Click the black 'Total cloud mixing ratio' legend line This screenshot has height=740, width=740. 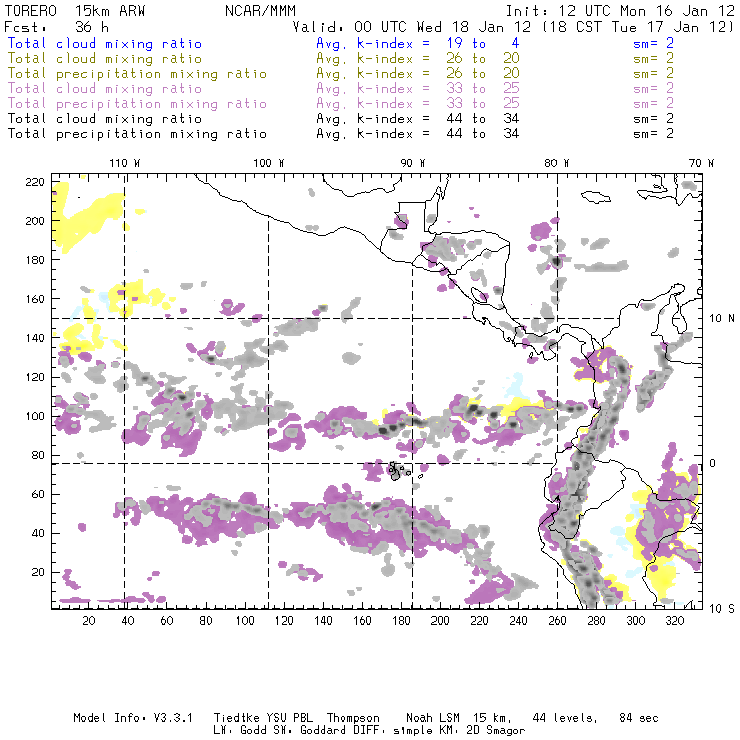click(x=105, y=119)
